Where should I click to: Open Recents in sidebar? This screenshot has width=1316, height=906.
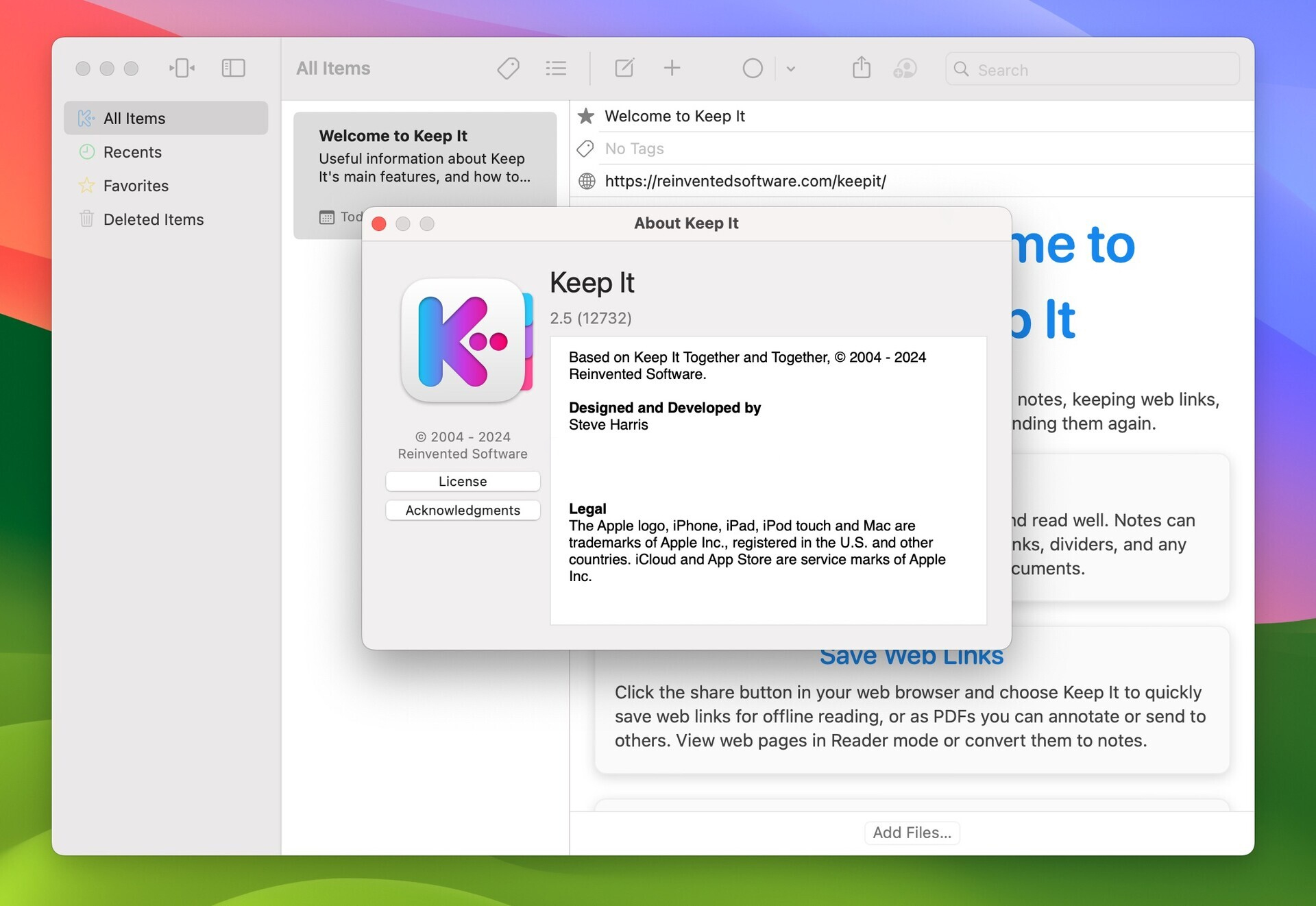166,152
